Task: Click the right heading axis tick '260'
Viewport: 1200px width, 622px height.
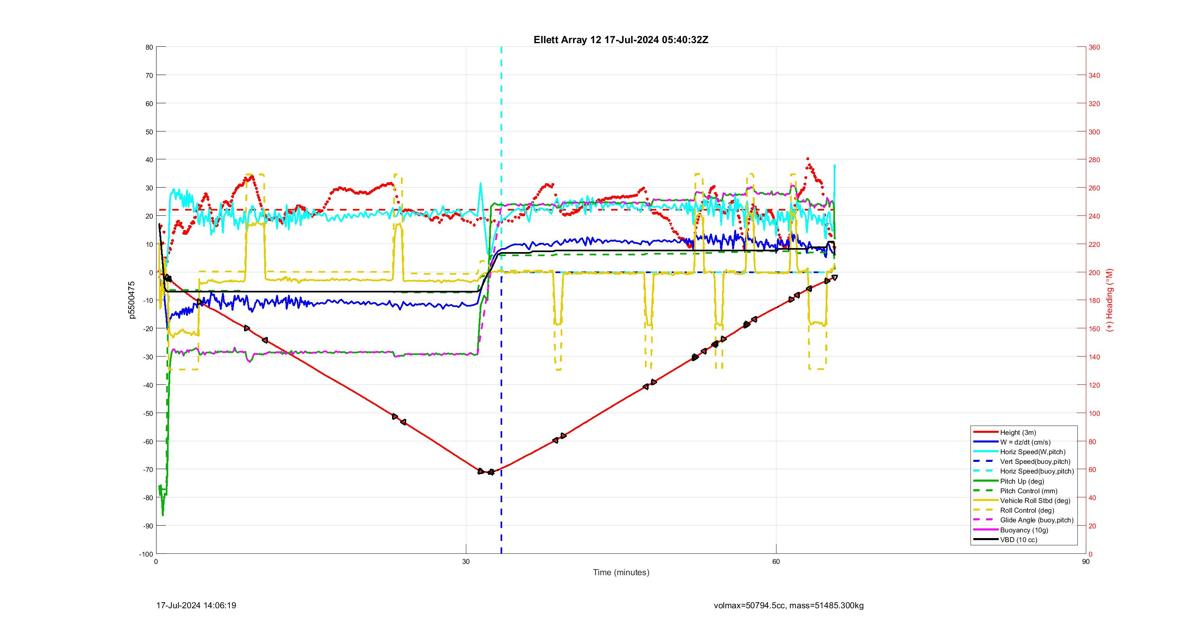Action: point(1094,188)
